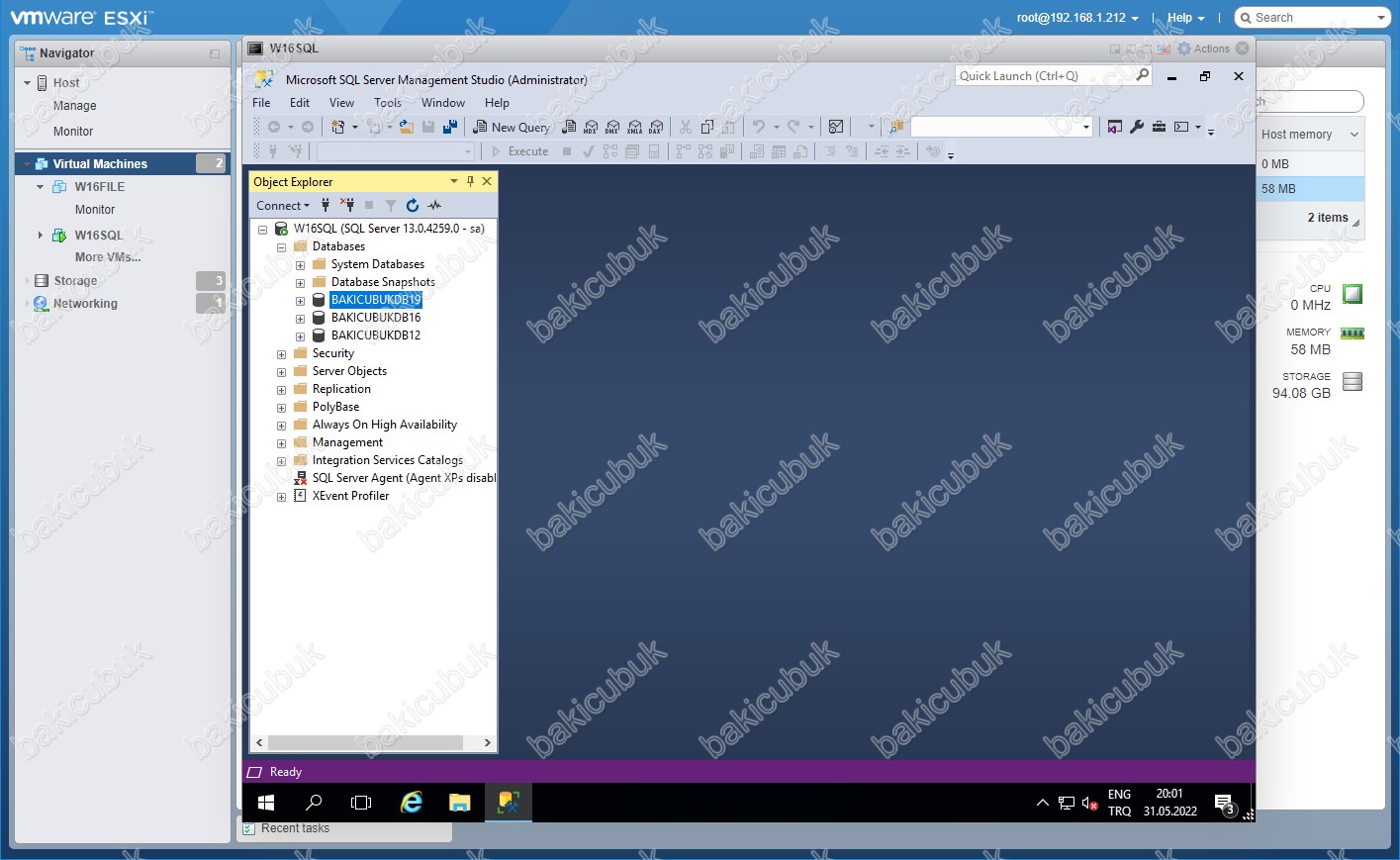Click Storage in the ESXi Navigator

[x=75, y=281]
